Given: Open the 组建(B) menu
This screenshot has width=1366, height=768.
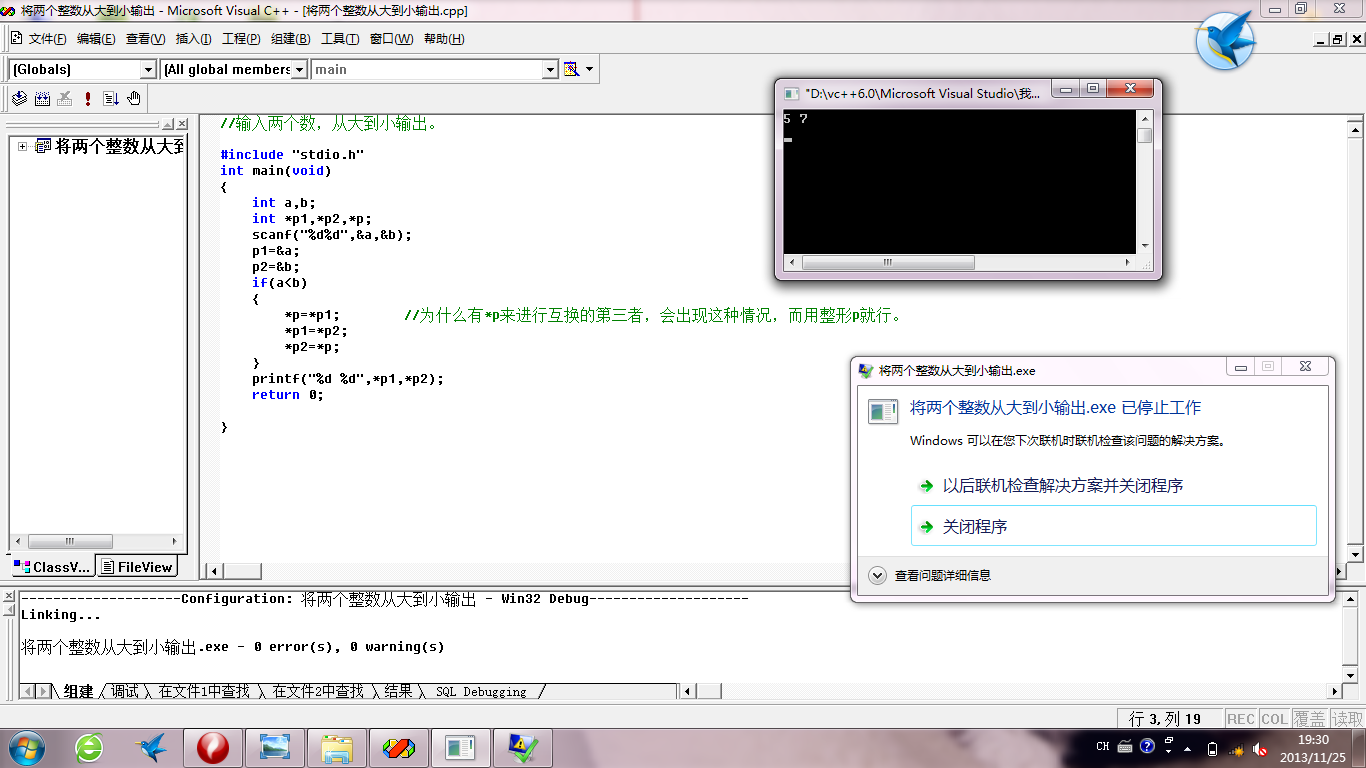Looking at the screenshot, I should tap(290, 39).
